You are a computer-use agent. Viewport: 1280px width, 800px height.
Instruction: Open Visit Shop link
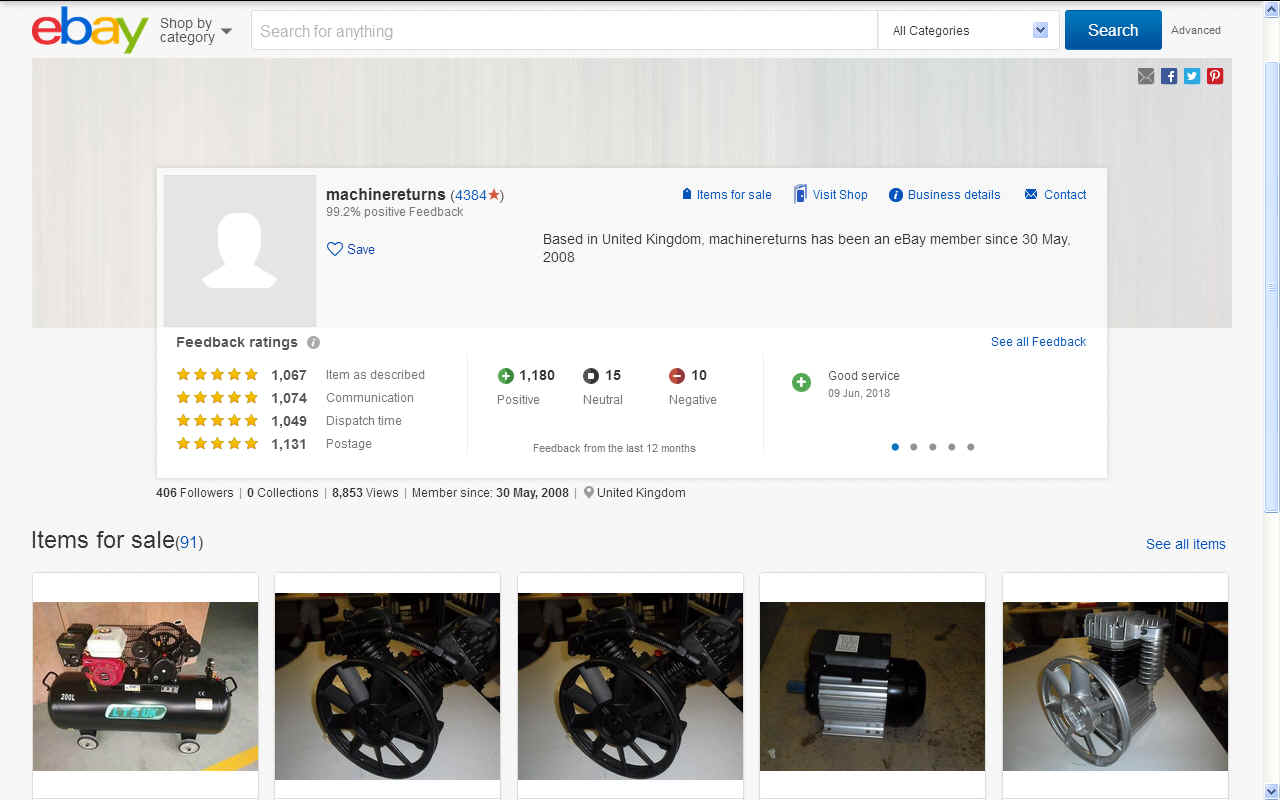coord(830,195)
